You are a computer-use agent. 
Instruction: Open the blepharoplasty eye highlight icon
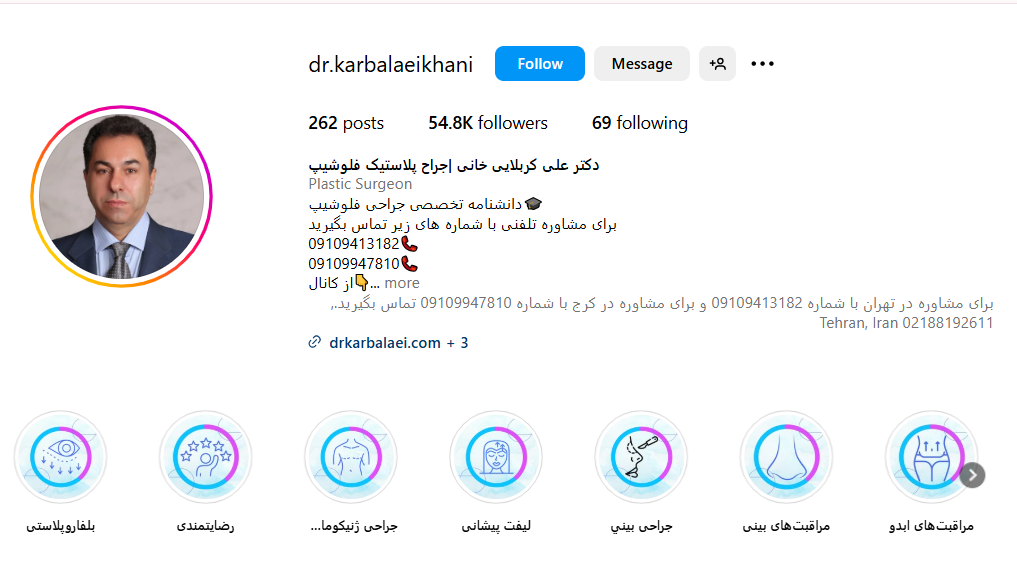[x=60, y=457]
